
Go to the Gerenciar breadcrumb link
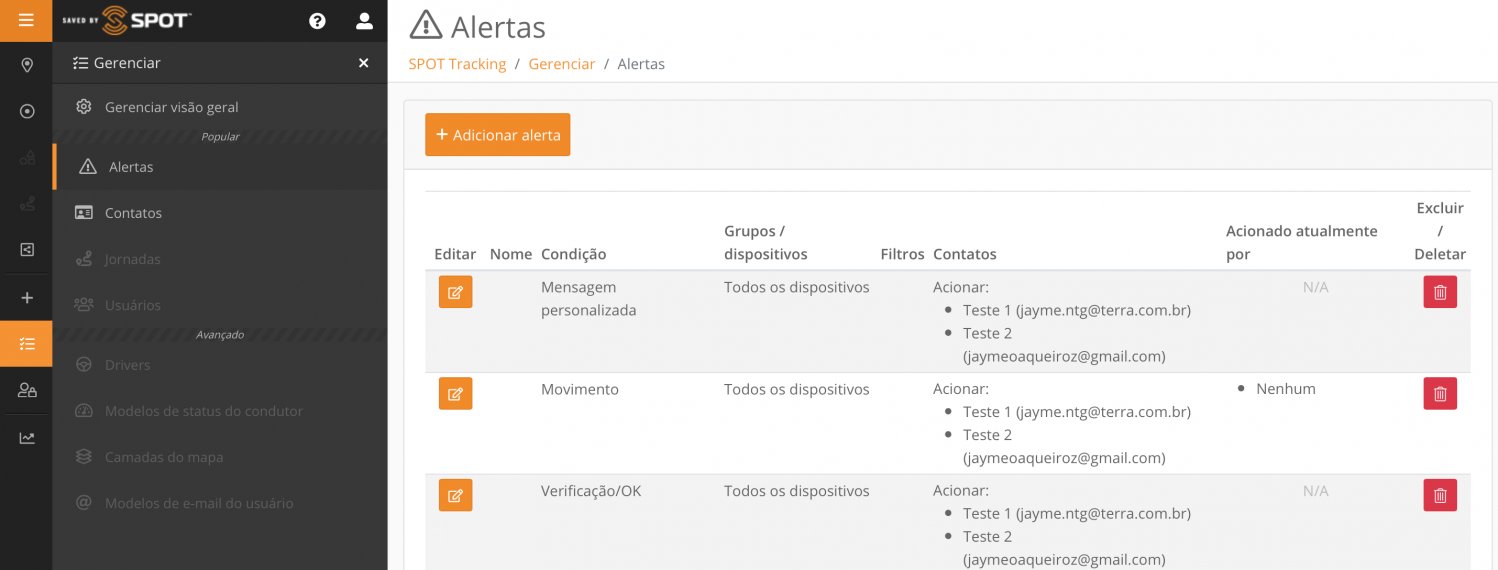[x=561, y=64]
